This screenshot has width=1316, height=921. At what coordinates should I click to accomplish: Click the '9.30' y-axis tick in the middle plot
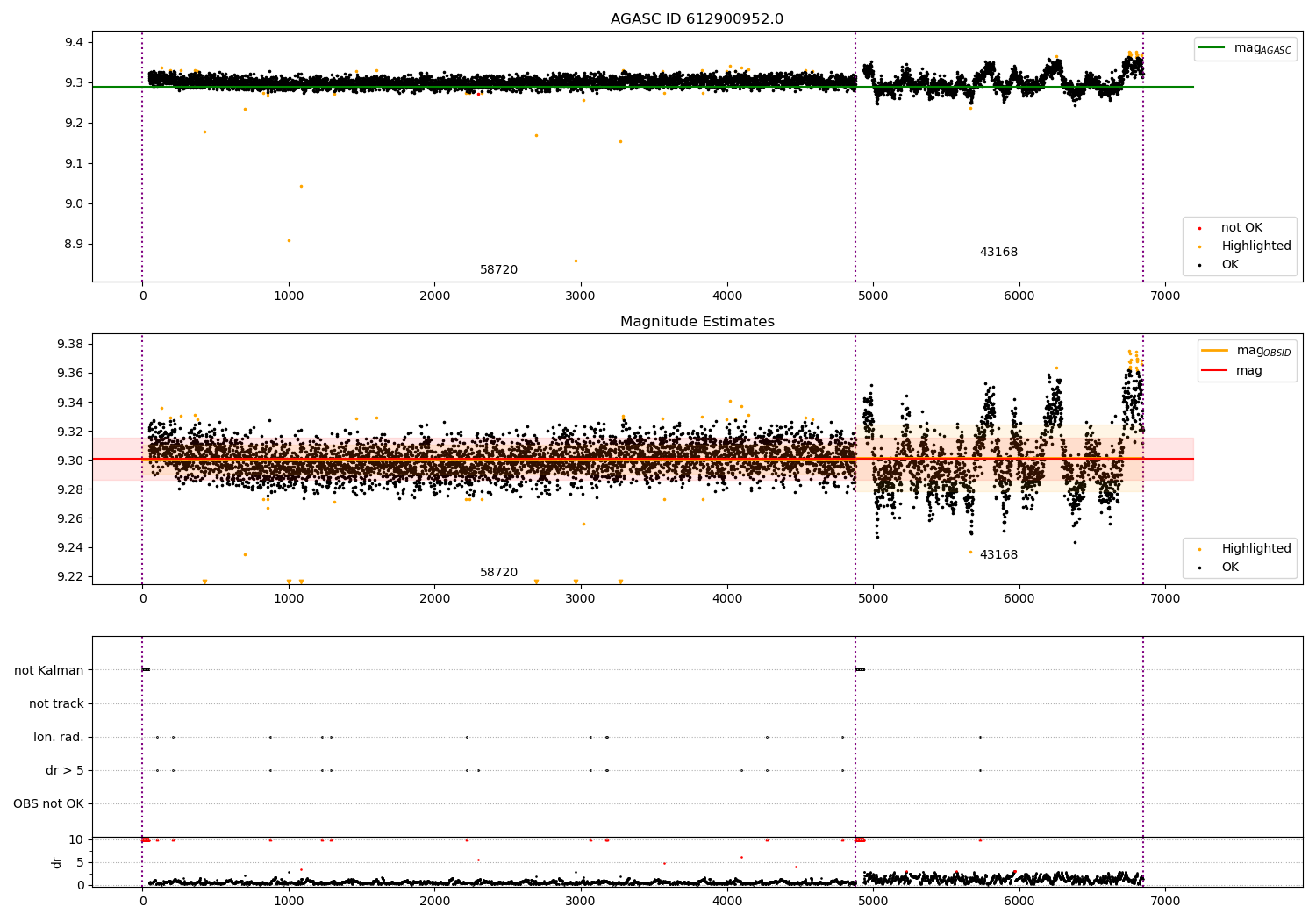click(70, 460)
